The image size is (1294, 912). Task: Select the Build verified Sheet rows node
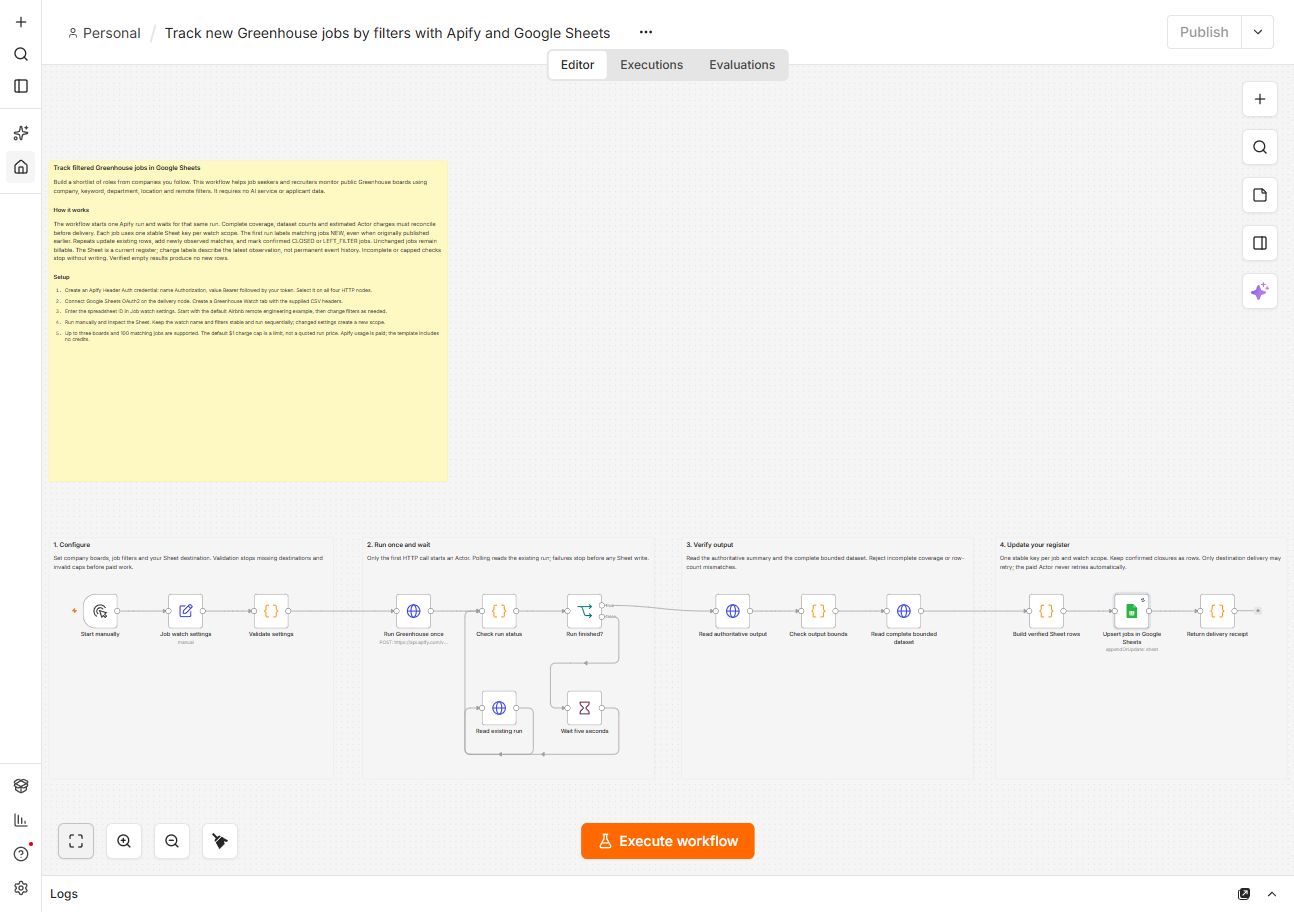click(1046, 610)
